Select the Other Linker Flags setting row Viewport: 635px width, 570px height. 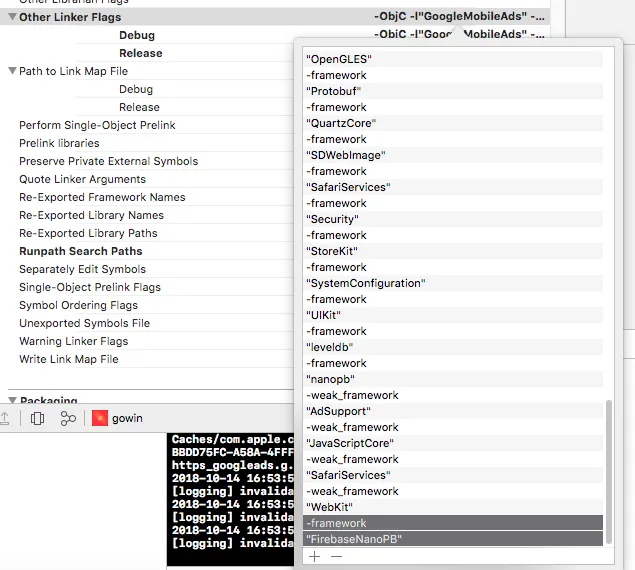pyautogui.click(x=275, y=17)
